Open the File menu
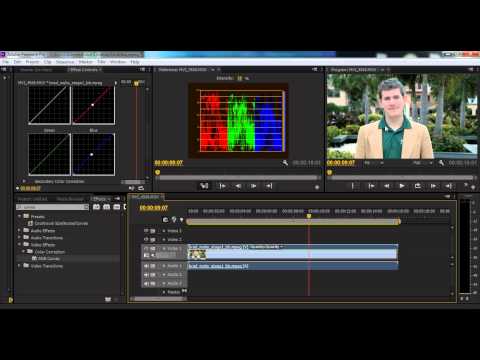 pos(6,62)
